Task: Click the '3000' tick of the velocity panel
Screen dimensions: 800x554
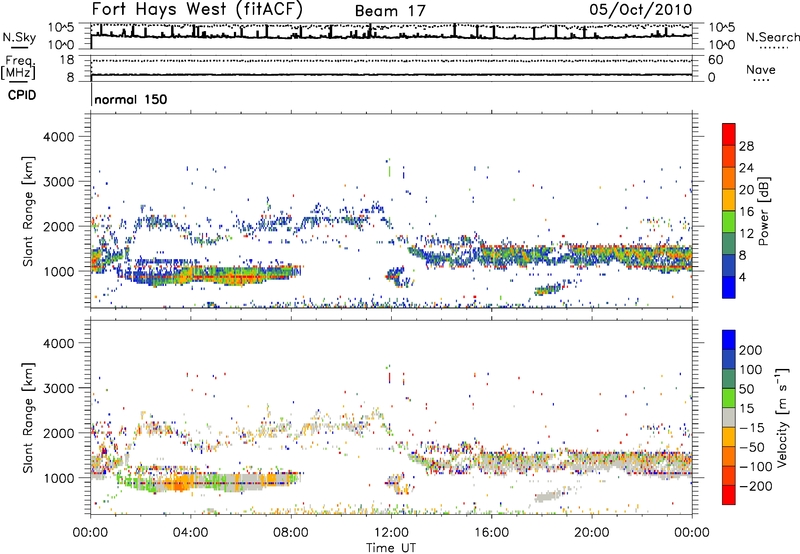Action: pos(58,388)
